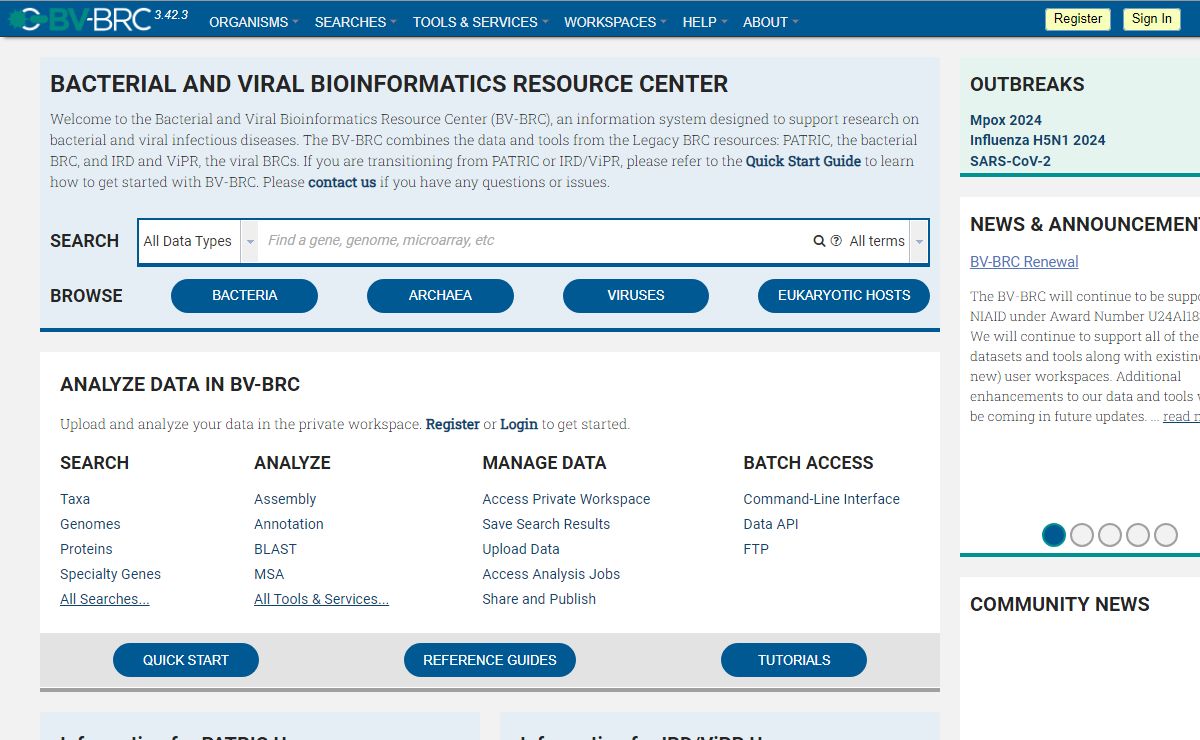Open the Annotation tool link
This screenshot has width=1200, height=740.
pyautogui.click(x=289, y=524)
